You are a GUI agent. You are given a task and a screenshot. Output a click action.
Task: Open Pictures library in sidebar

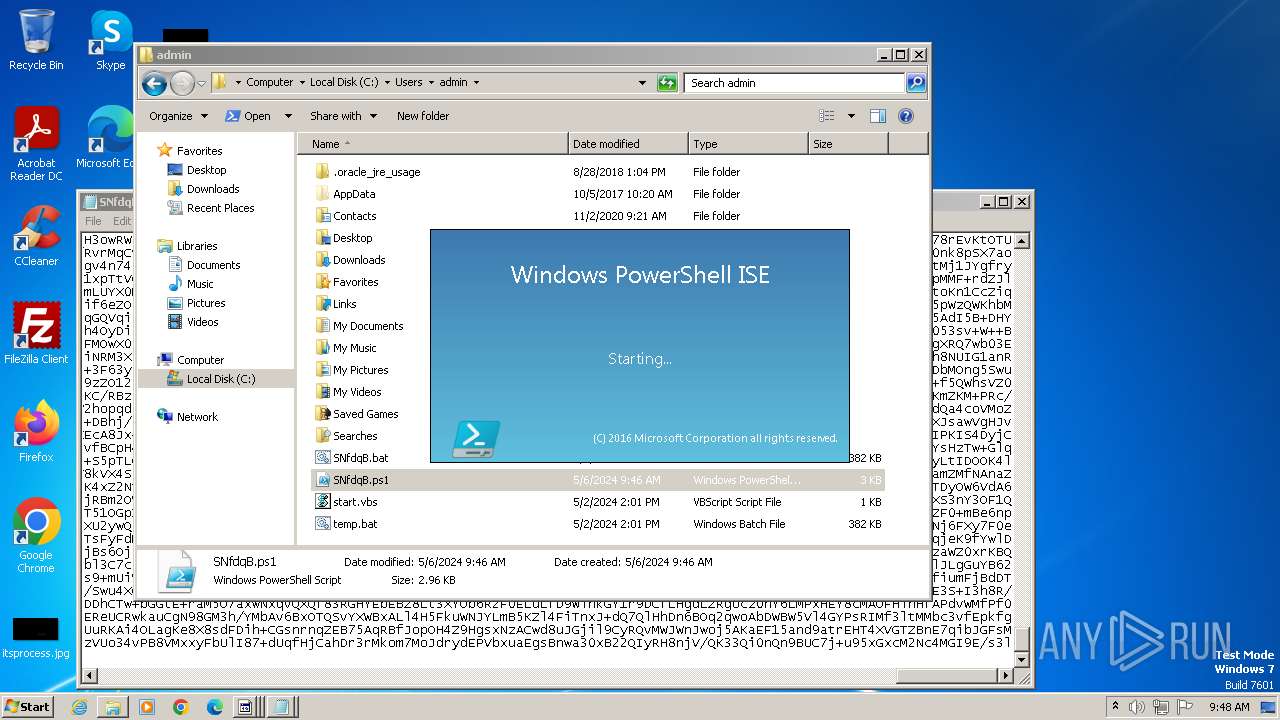pos(206,303)
